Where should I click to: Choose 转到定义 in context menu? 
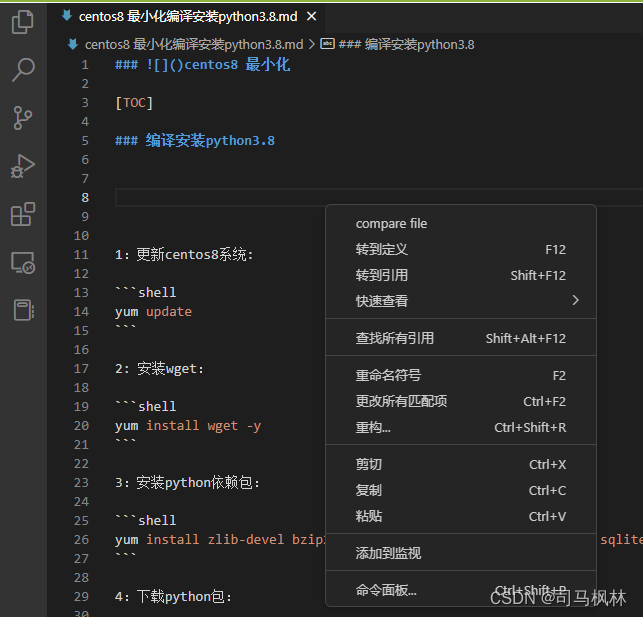click(461, 249)
